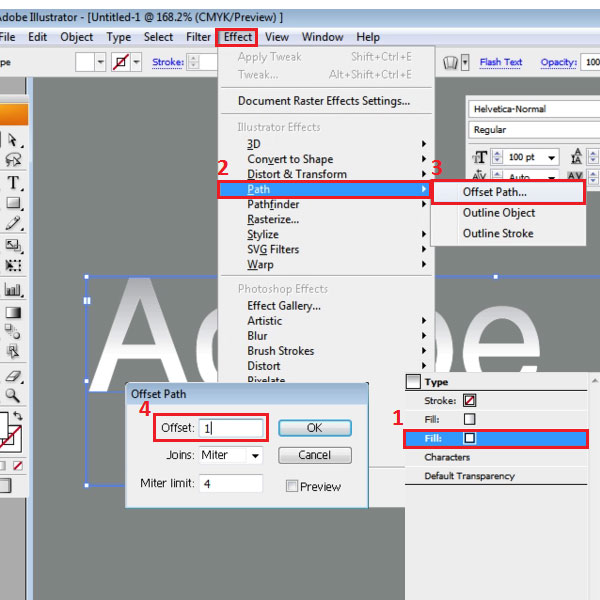Open the Edit menu

tap(38, 37)
